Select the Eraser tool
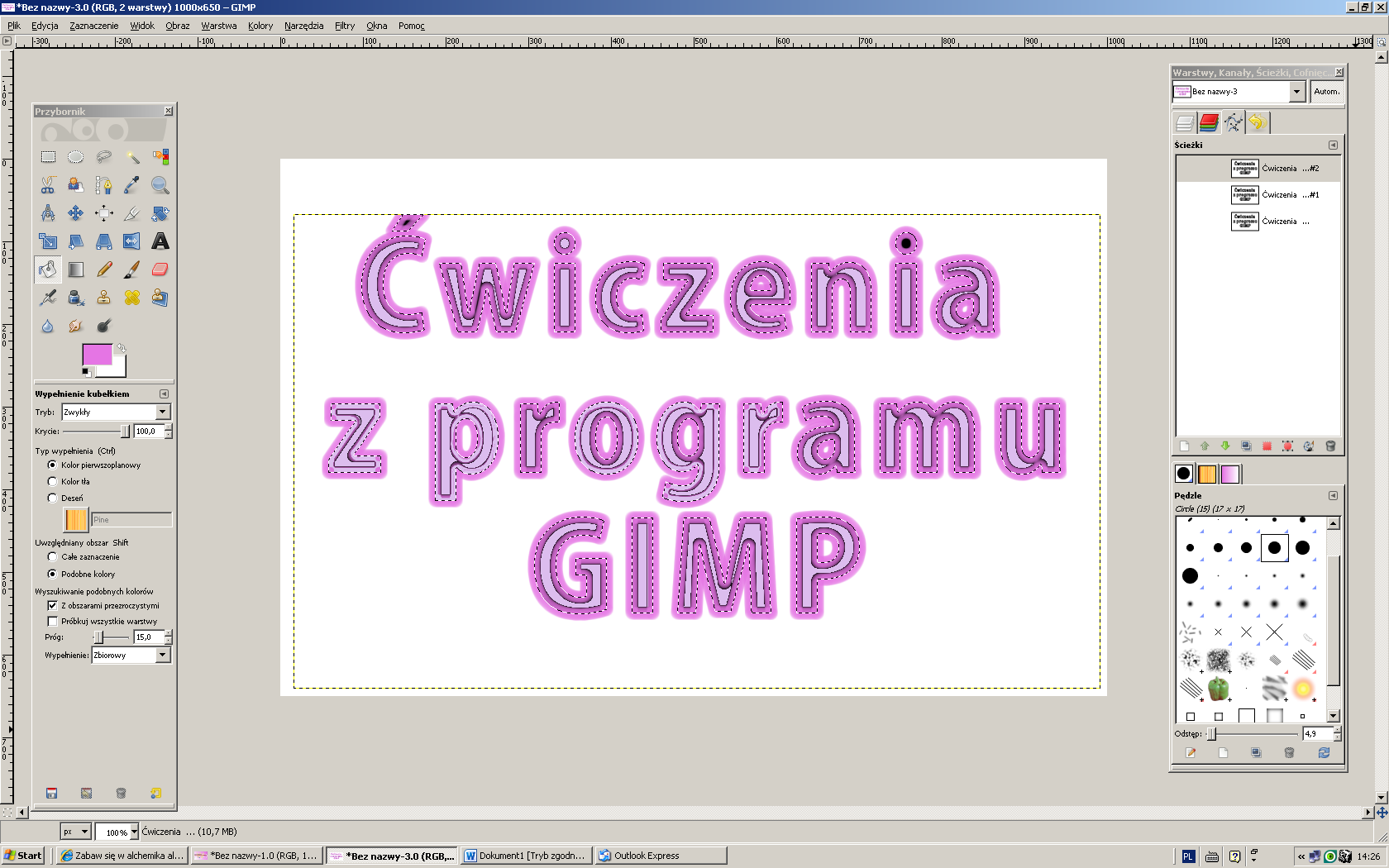The image size is (1389, 868). click(160, 269)
